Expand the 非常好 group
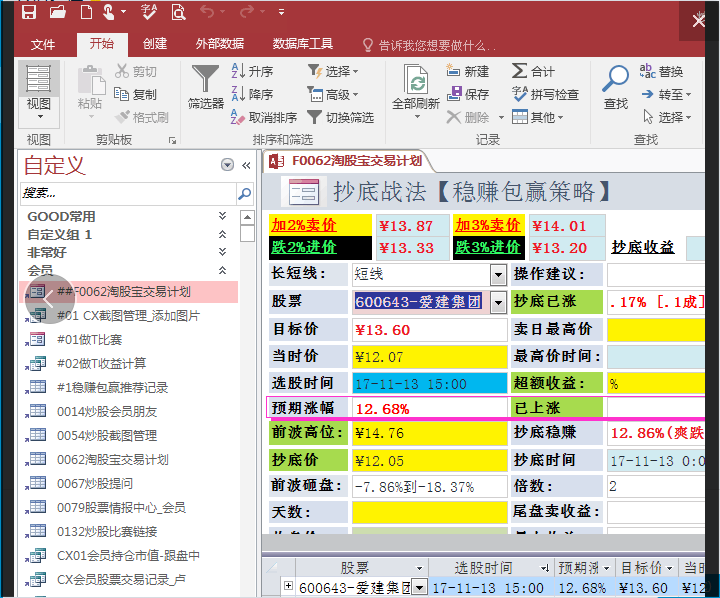Viewport: 720px width, 598px height. [x=222, y=252]
